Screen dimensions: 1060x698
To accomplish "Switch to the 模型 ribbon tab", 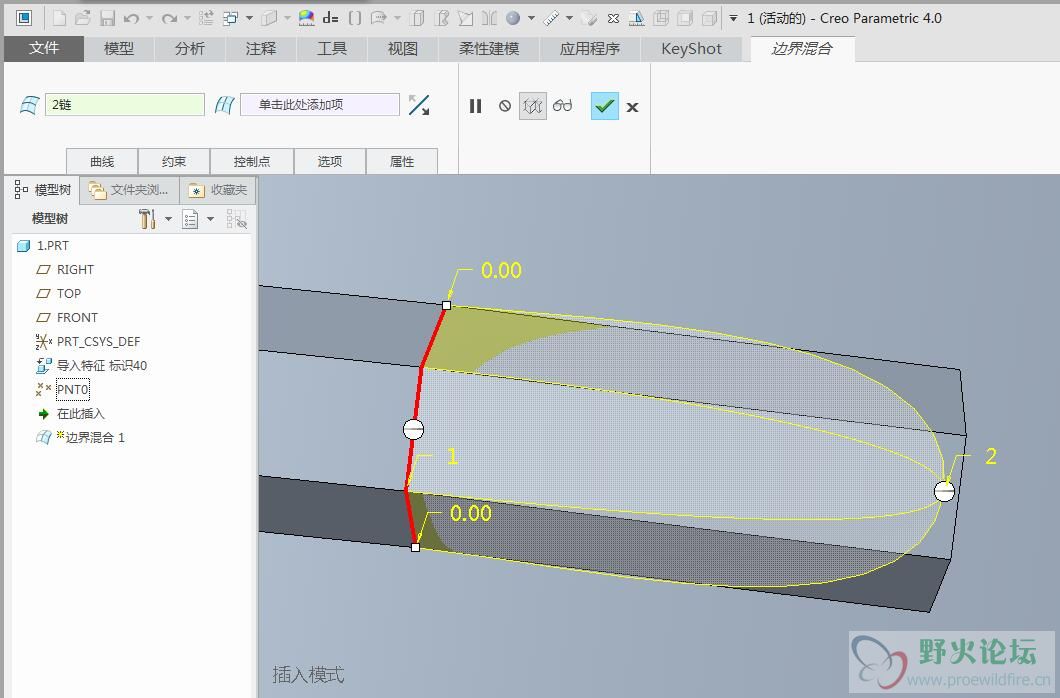I will (x=119, y=49).
